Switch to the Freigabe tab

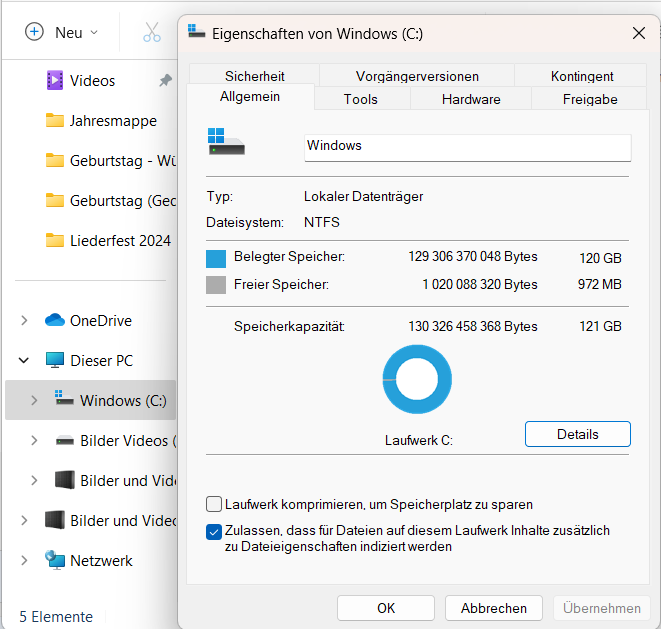tap(590, 99)
